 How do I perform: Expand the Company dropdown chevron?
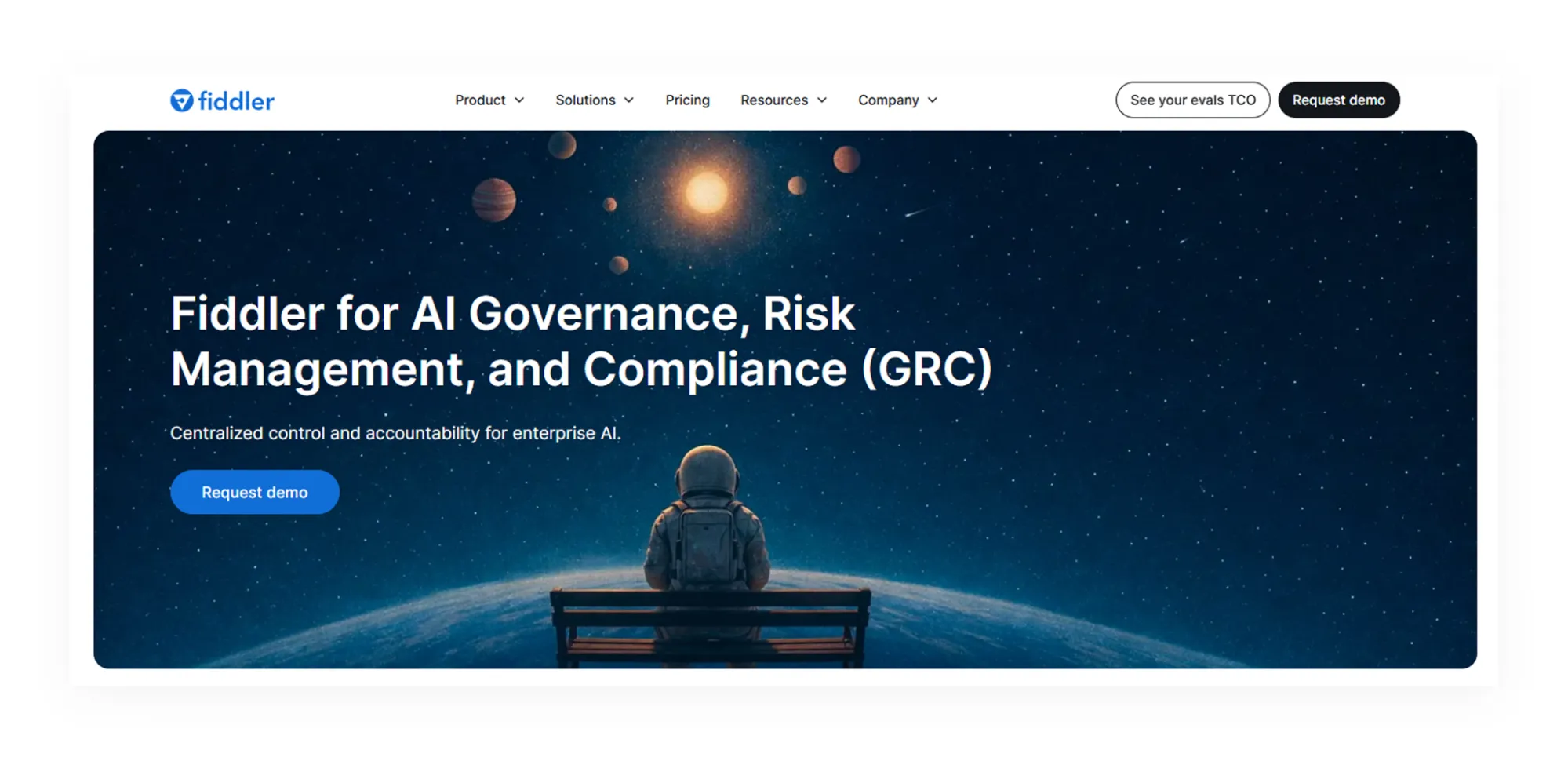pos(933,100)
